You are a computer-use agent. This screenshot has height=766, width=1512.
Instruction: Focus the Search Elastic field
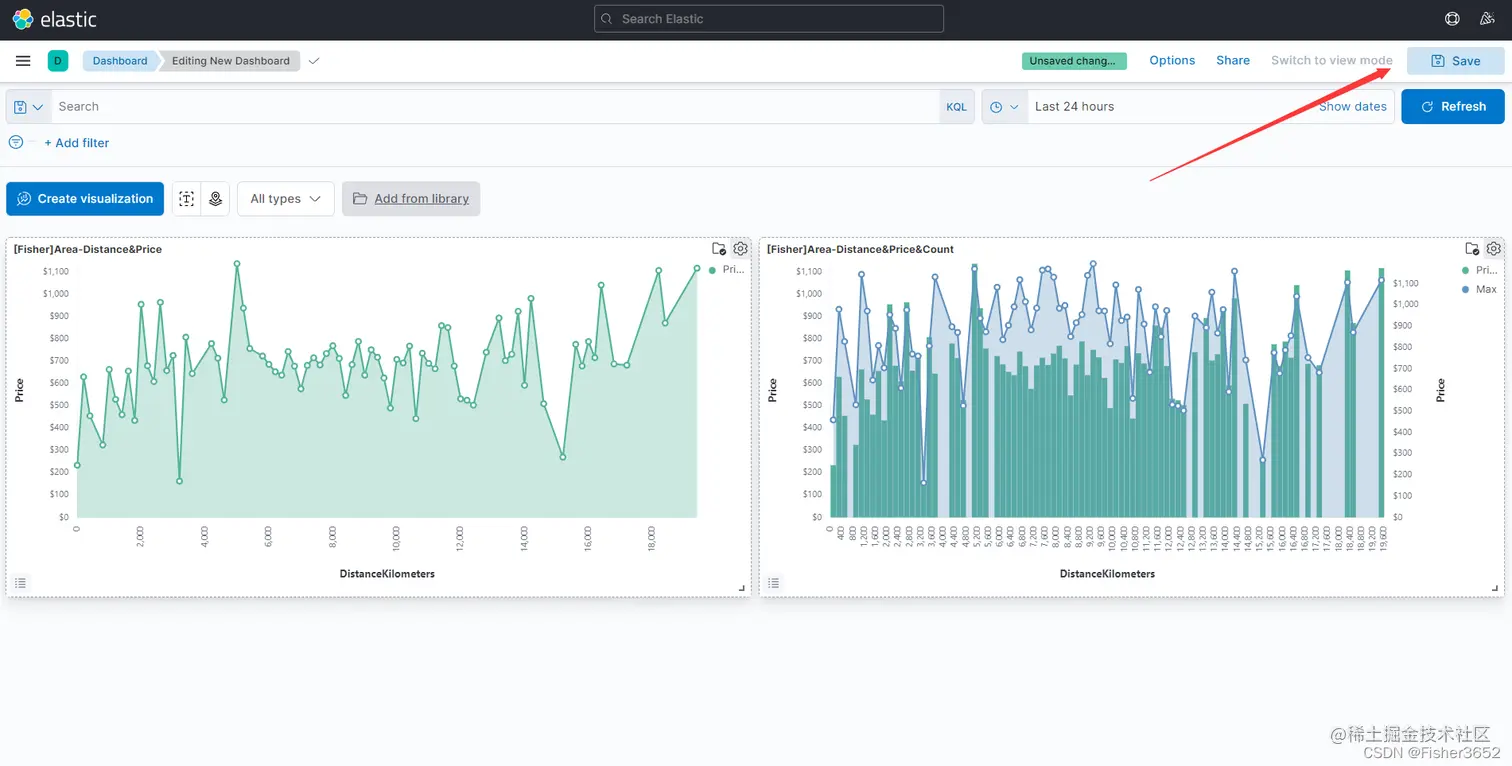[x=769, y=19]
